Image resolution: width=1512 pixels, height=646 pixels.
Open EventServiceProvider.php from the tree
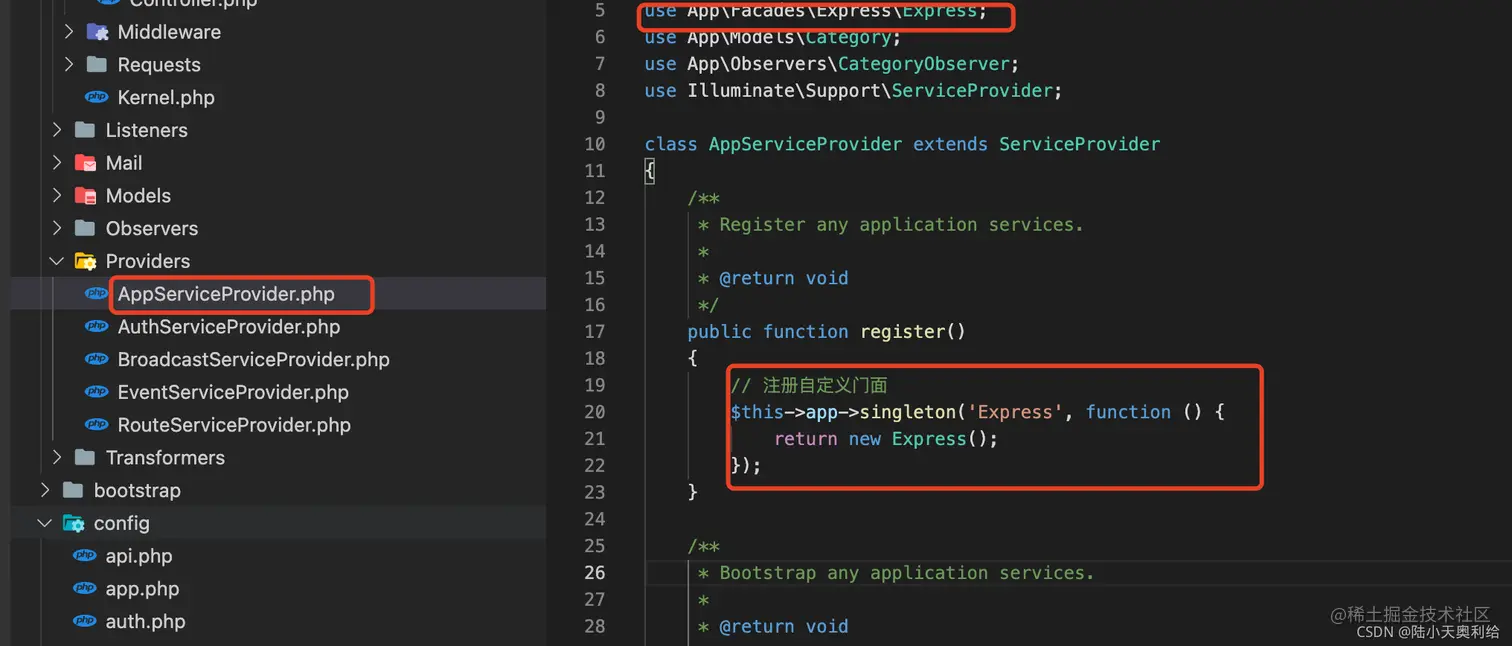233,392
